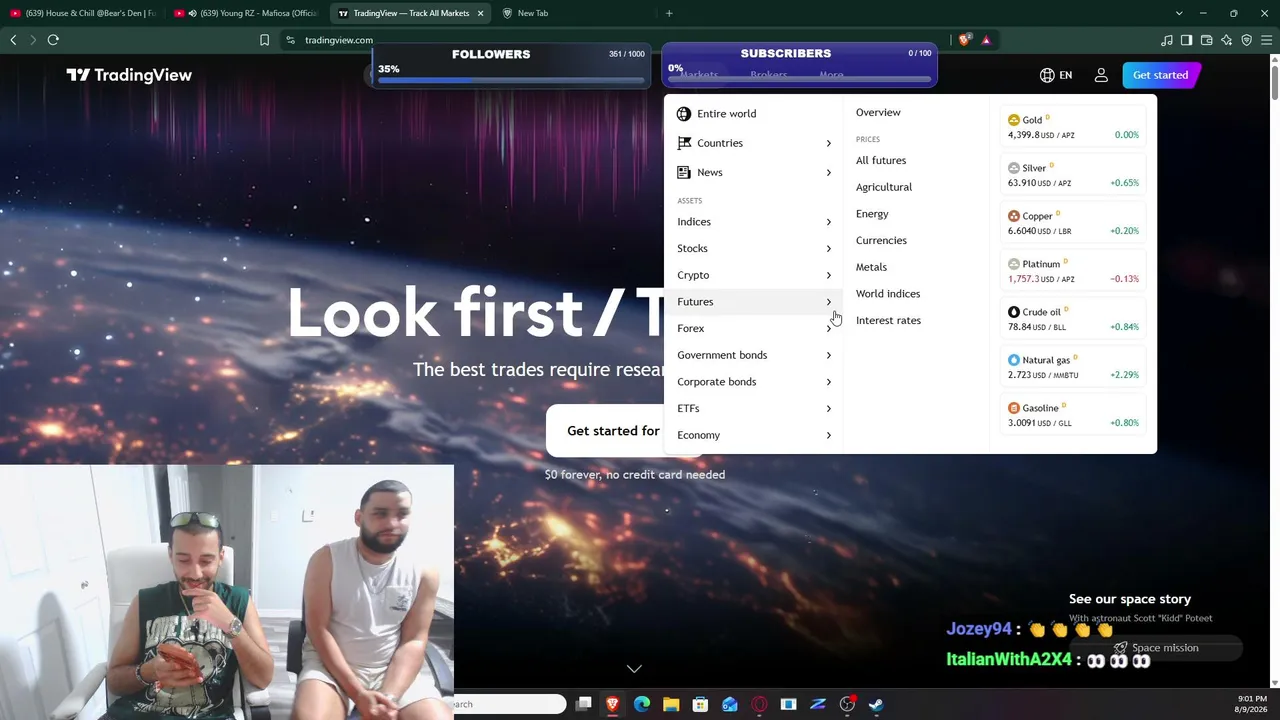Open the Leo AI sparkle icon
Viewport: 1280px width, 720px height.
(x=1227, y=40)
